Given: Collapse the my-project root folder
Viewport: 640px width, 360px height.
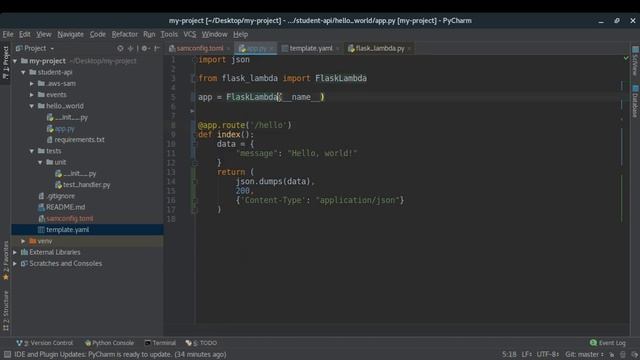Looking at the screenshot, I should click(x=16, y=61).
